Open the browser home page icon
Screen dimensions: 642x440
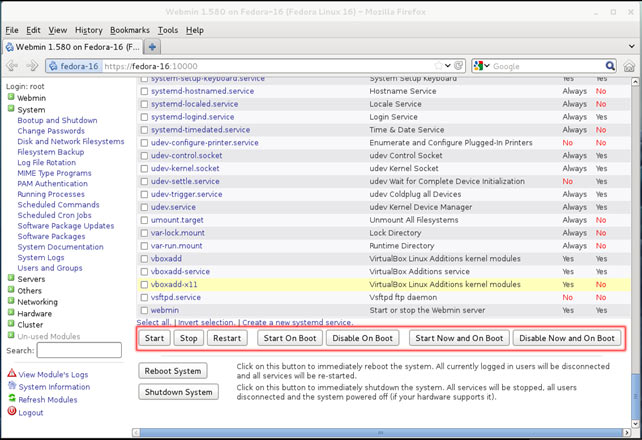(x=629, y=66)
